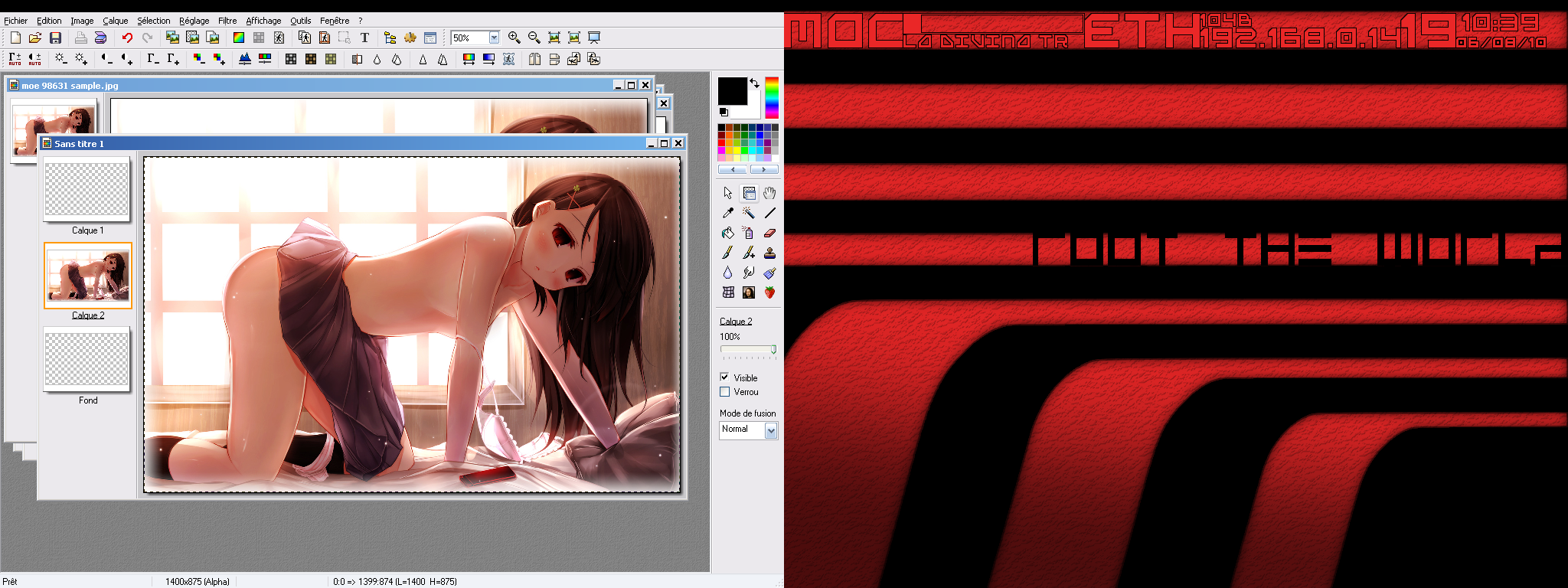Viewport: 1568px width, 588px height.
Task: Click the 1400x875 (Alpha) status bar text
Action: (x=198, y=582)
